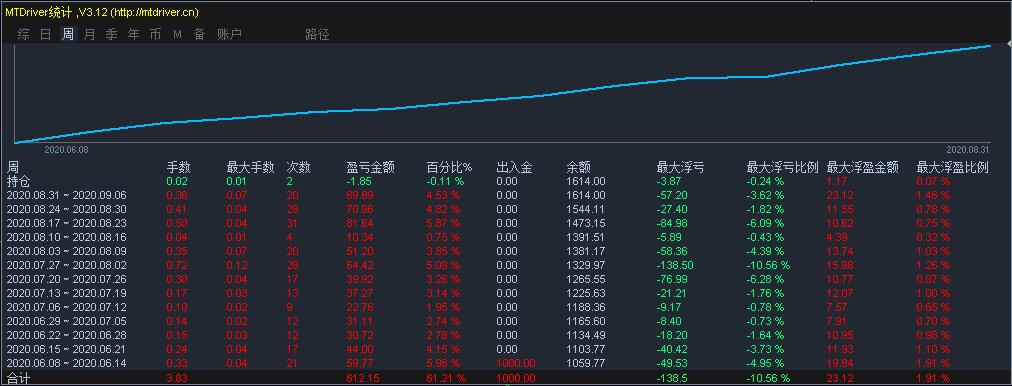Click the 最大浮盈金额 column header

click(x=862, y=168)
